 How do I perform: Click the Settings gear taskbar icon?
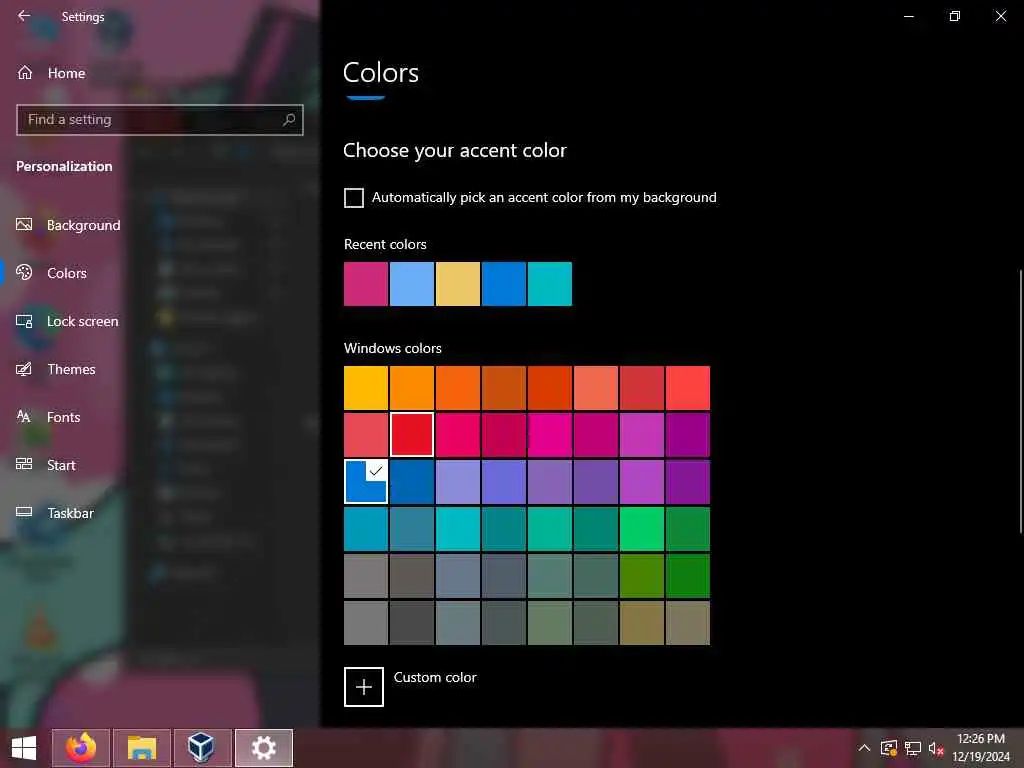[x=264, y=748]
